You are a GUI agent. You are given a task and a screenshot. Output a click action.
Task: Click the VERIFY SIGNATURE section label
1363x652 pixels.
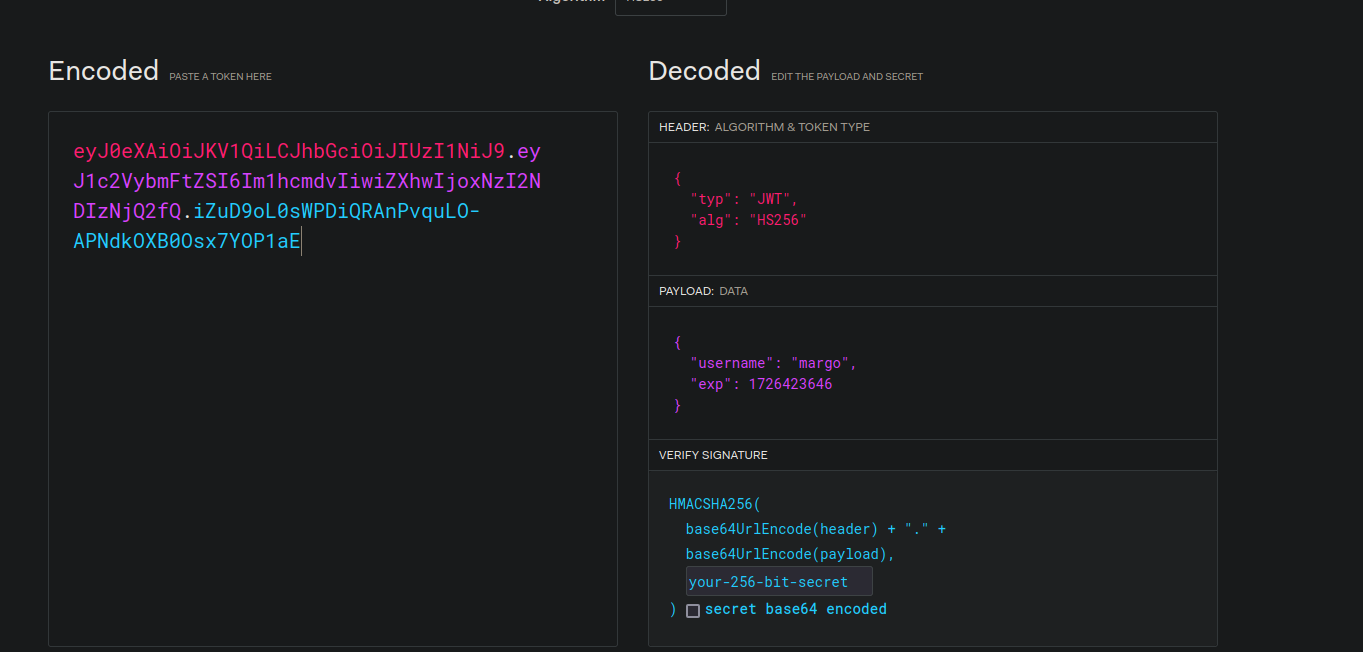(x=713, y=455)
